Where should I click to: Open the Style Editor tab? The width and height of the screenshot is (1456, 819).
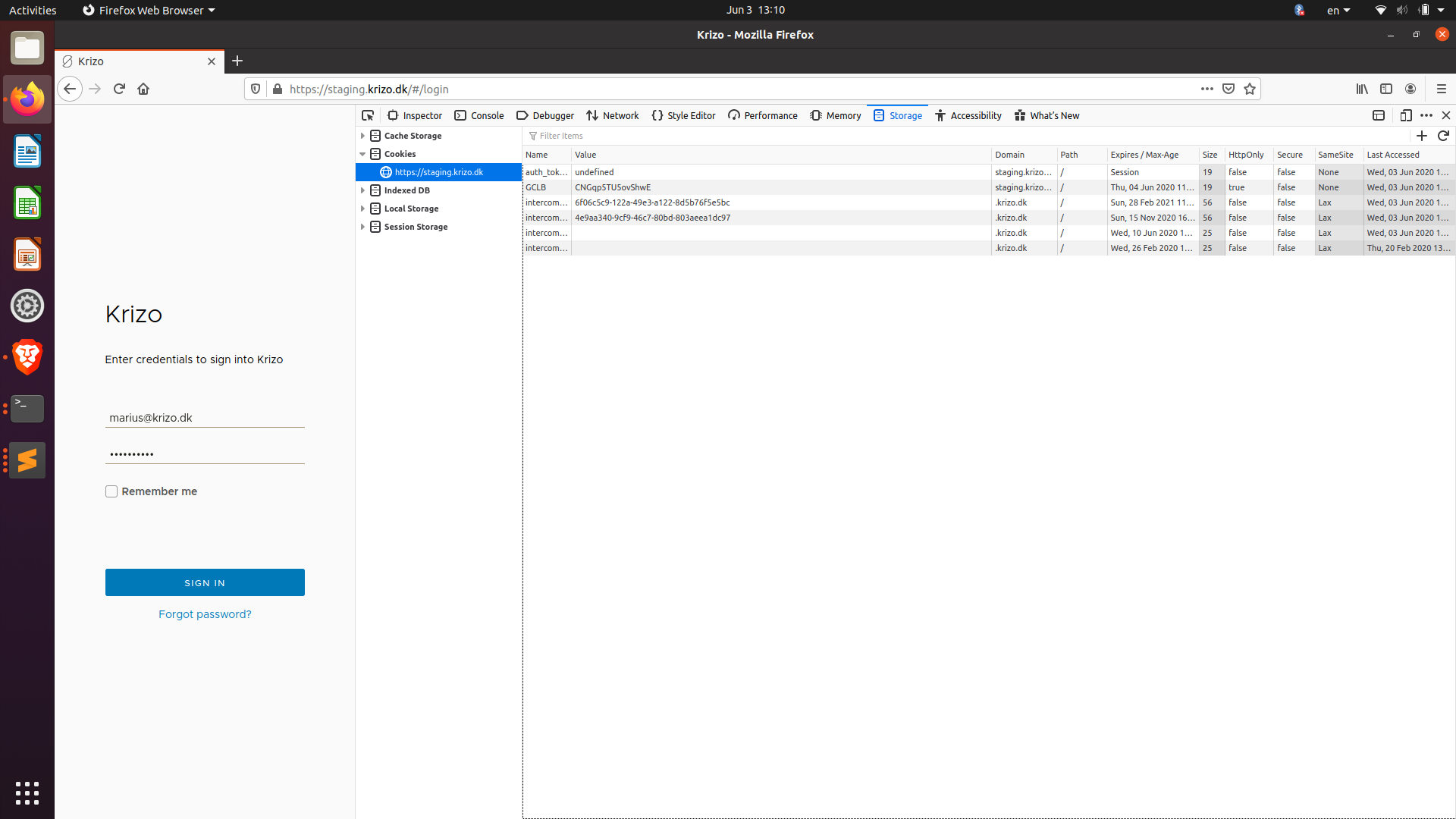tap(683, 115)
